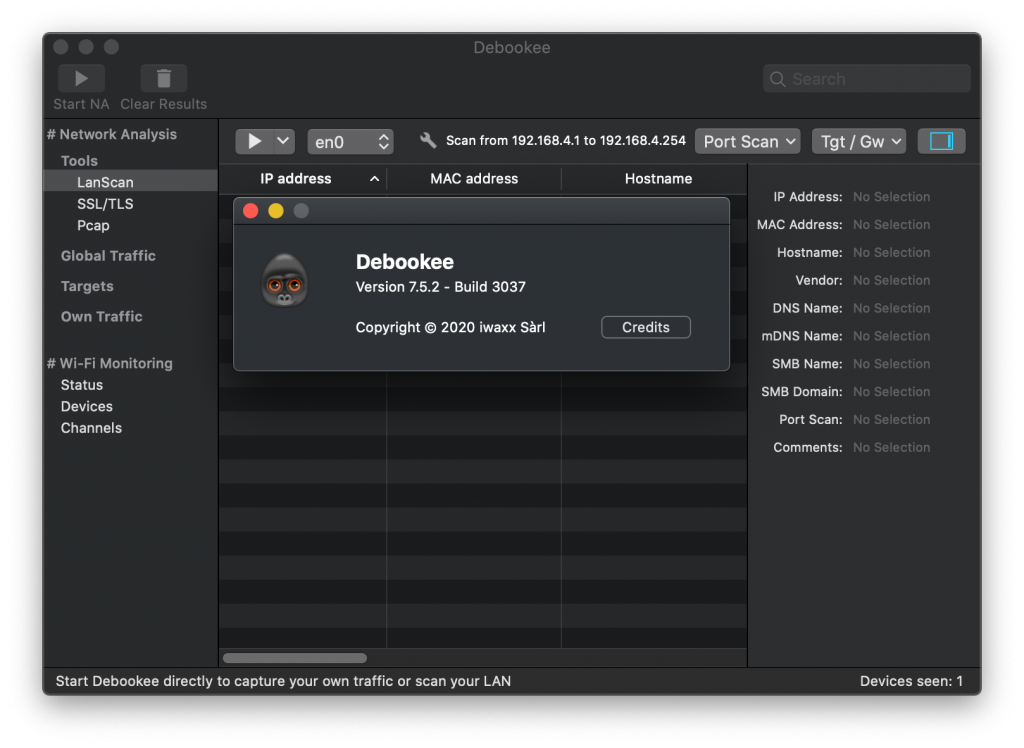
Task: Open Global Traffic section
Action: point(108,256)
